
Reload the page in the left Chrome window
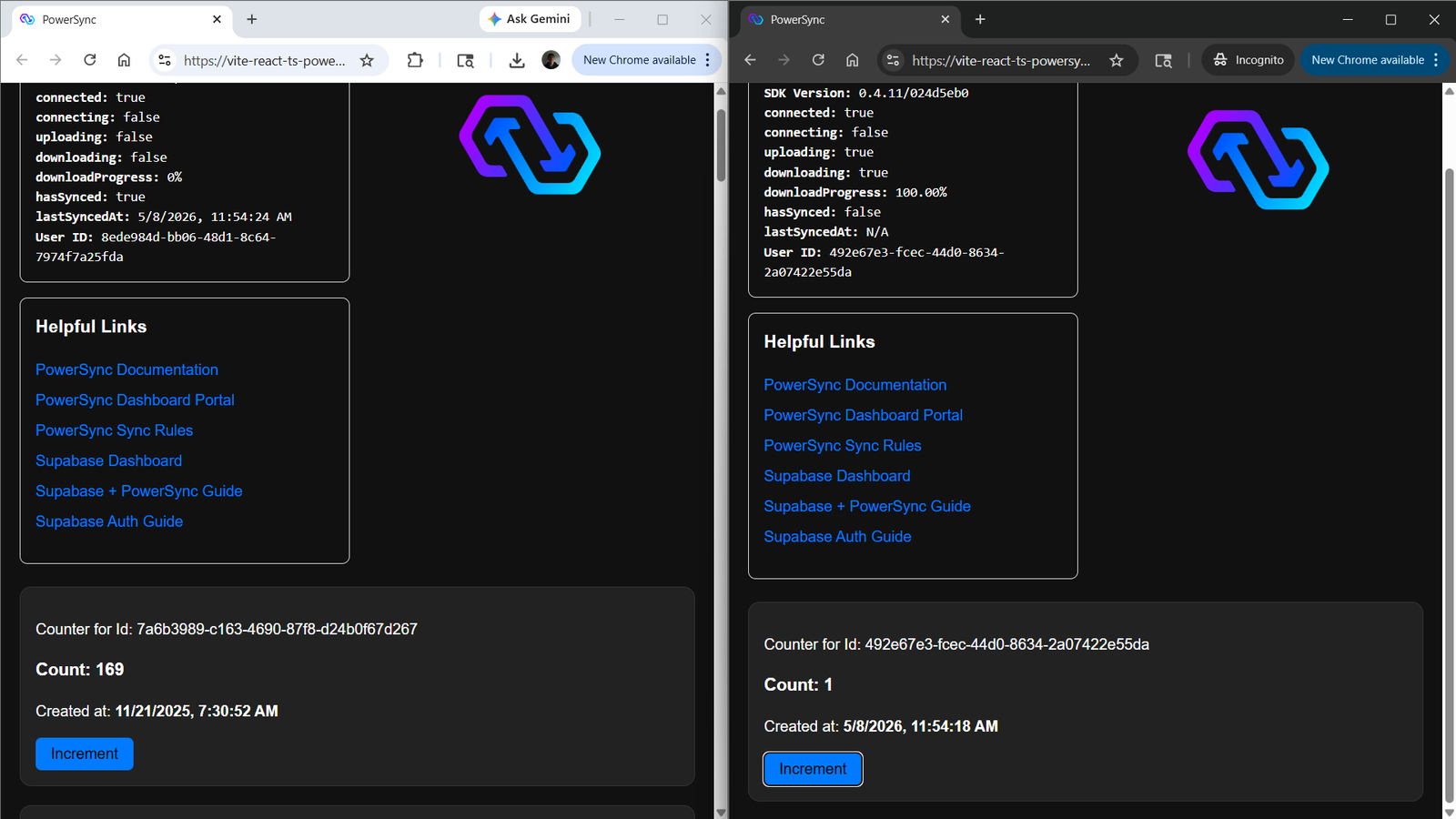tap(89, 60)
